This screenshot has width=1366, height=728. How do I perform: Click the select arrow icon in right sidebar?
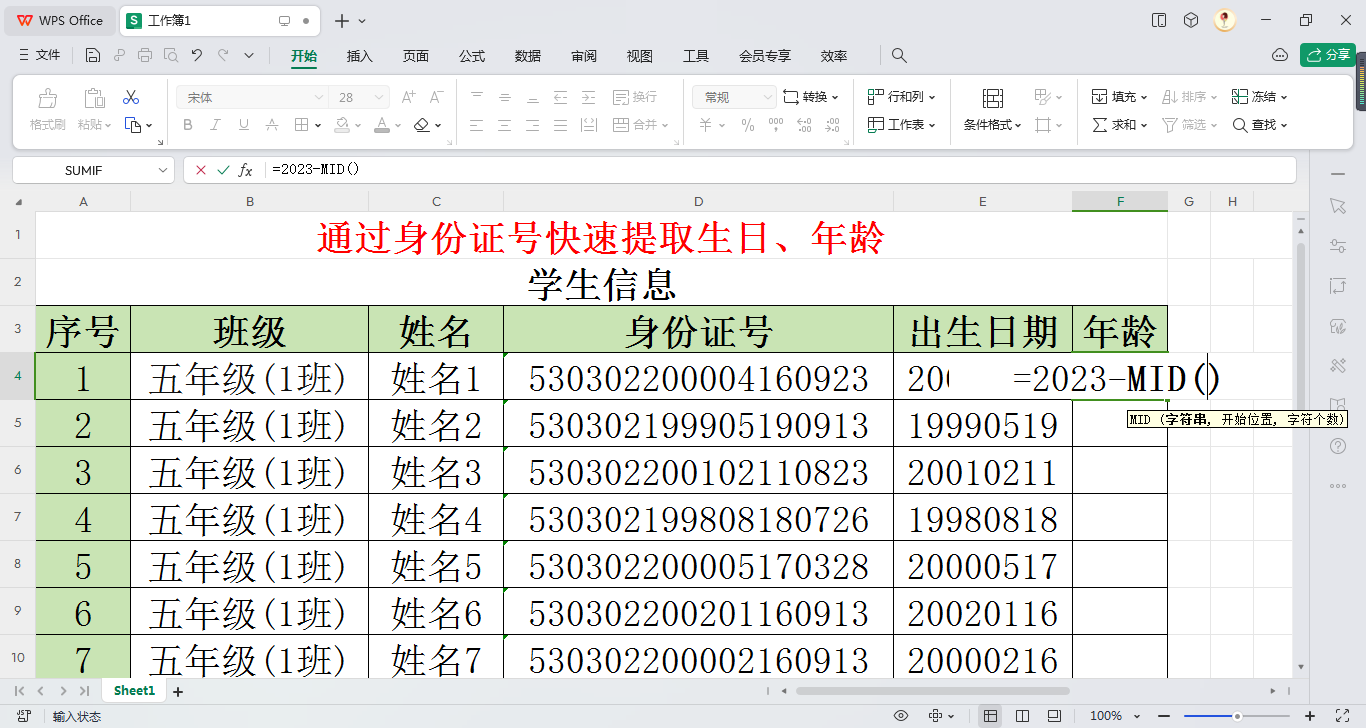coord(1338,205)
